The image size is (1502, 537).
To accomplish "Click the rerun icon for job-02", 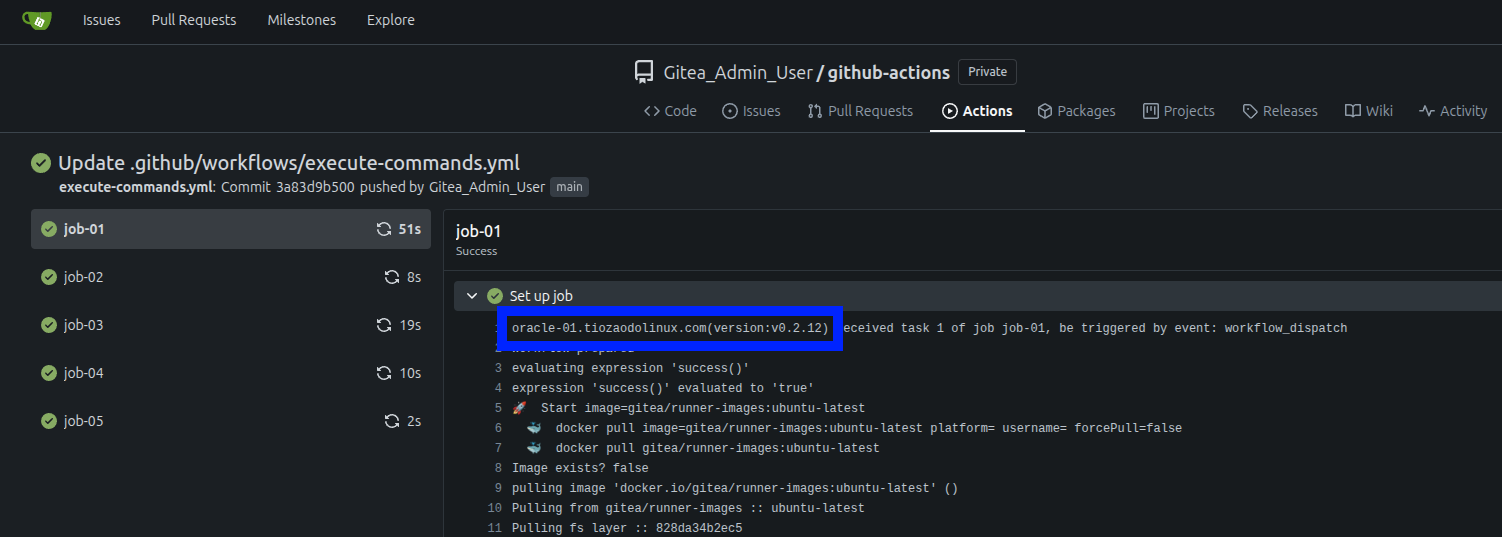I will coord(392,277).
